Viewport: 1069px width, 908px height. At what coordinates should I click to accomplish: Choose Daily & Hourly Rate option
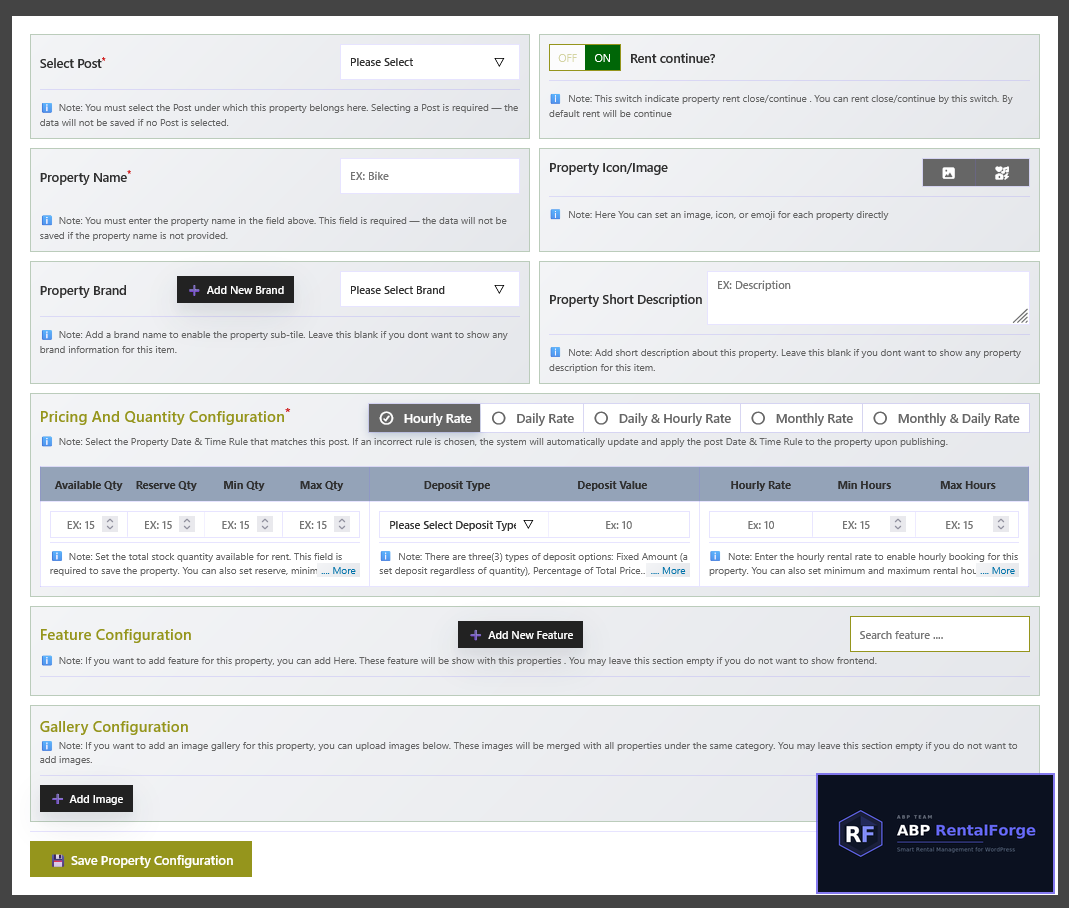tap(662, 419)
